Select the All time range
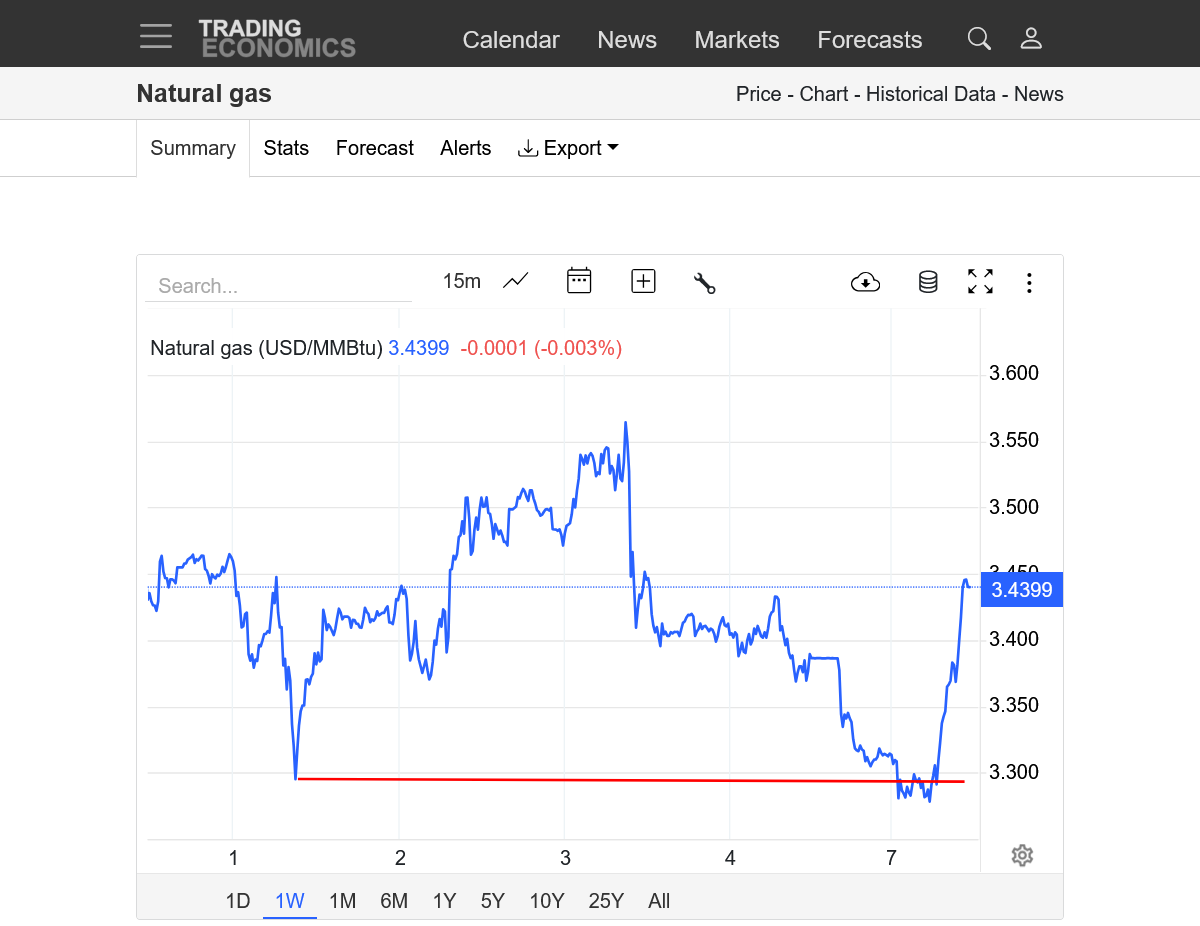This screenshot has height=926, width=1200. click(x=659, y=901)
